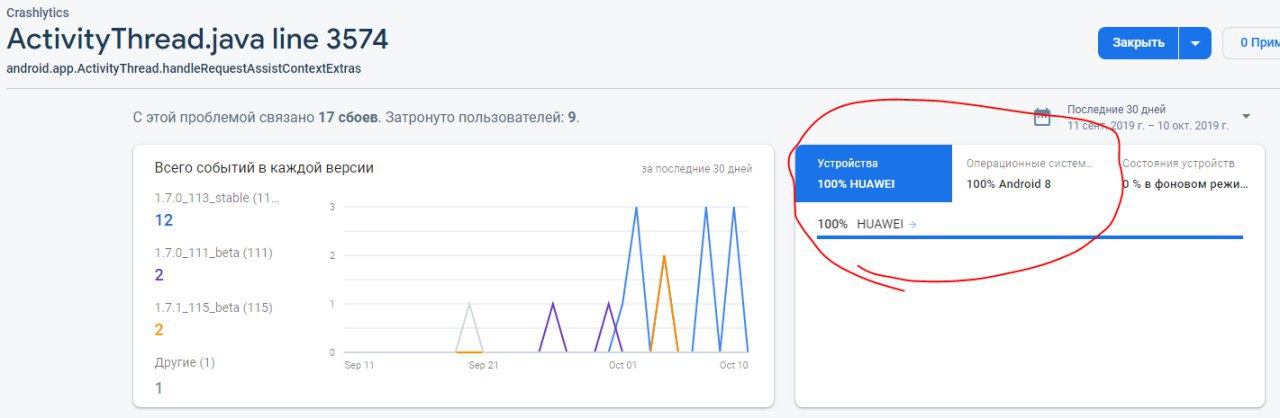Click the Oct 10 axis label

[x=734, y=366]
